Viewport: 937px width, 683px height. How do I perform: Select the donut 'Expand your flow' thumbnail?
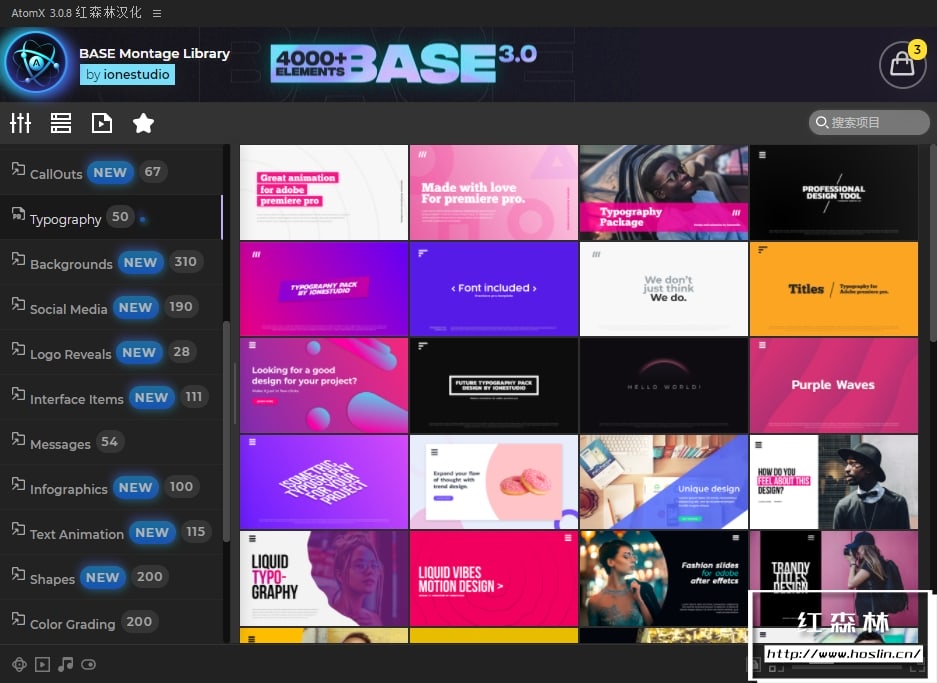pos(494,482)
